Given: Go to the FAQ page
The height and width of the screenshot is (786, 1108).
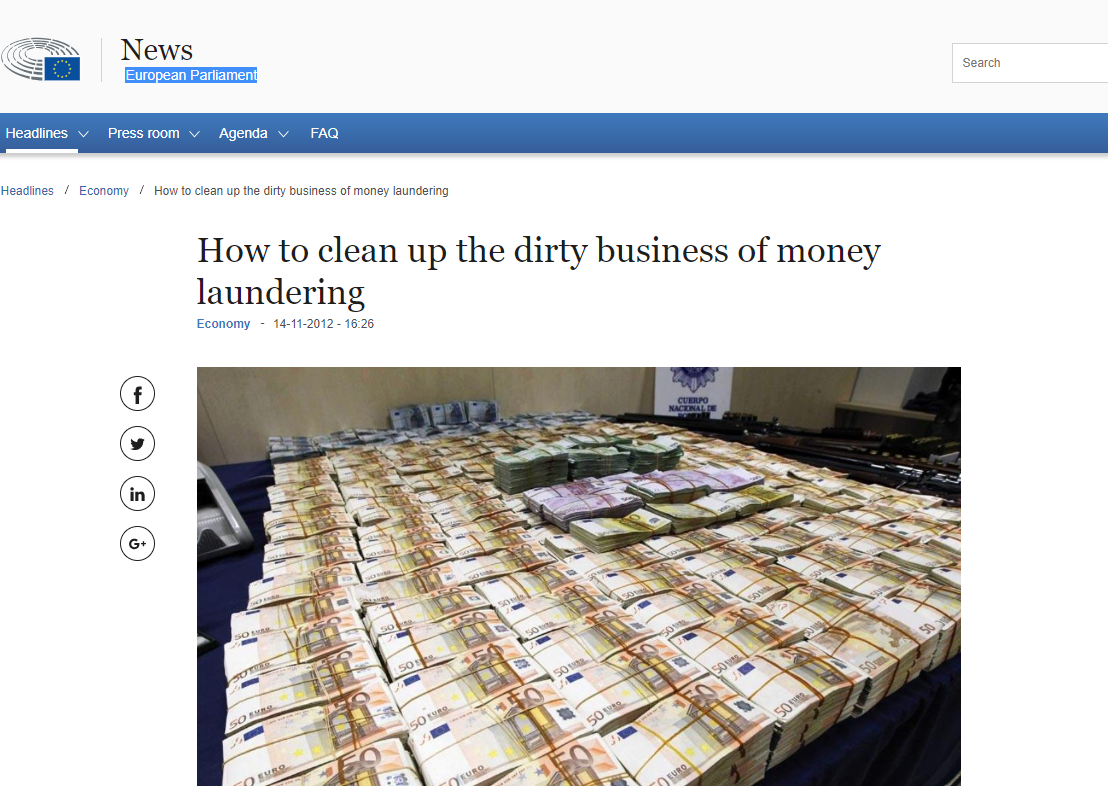Looking at the screenshot, I should (x=324, y=133).
